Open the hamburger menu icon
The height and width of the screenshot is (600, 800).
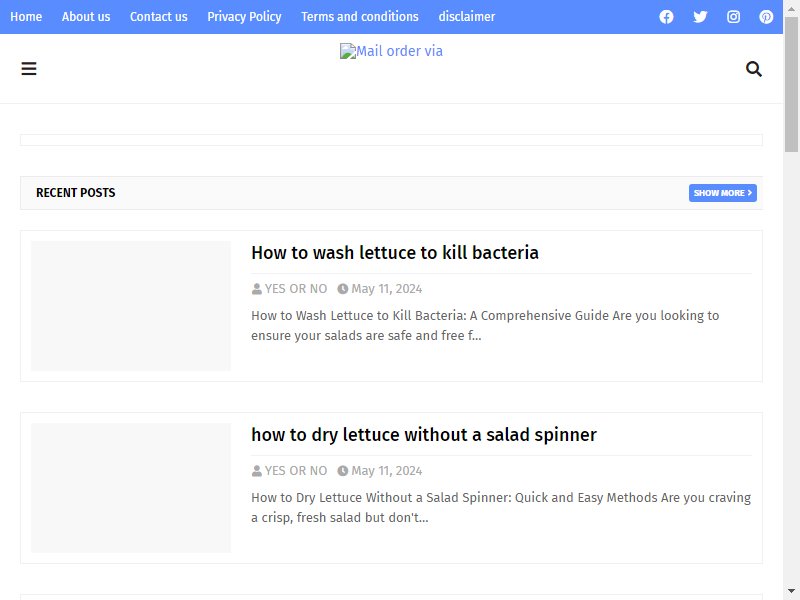tap(29, 68)
